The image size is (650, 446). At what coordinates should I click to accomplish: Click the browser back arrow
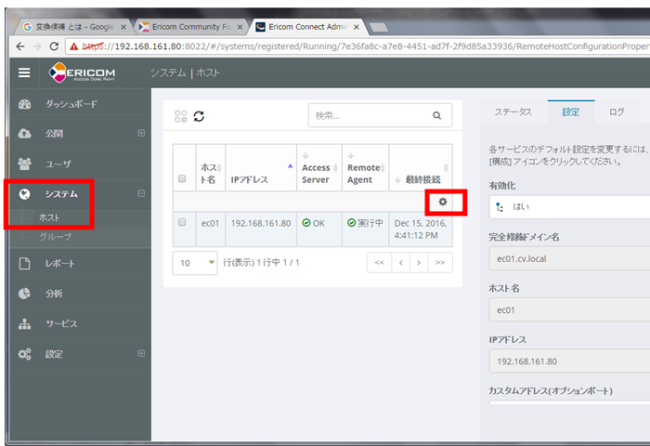tap(22, 46)
